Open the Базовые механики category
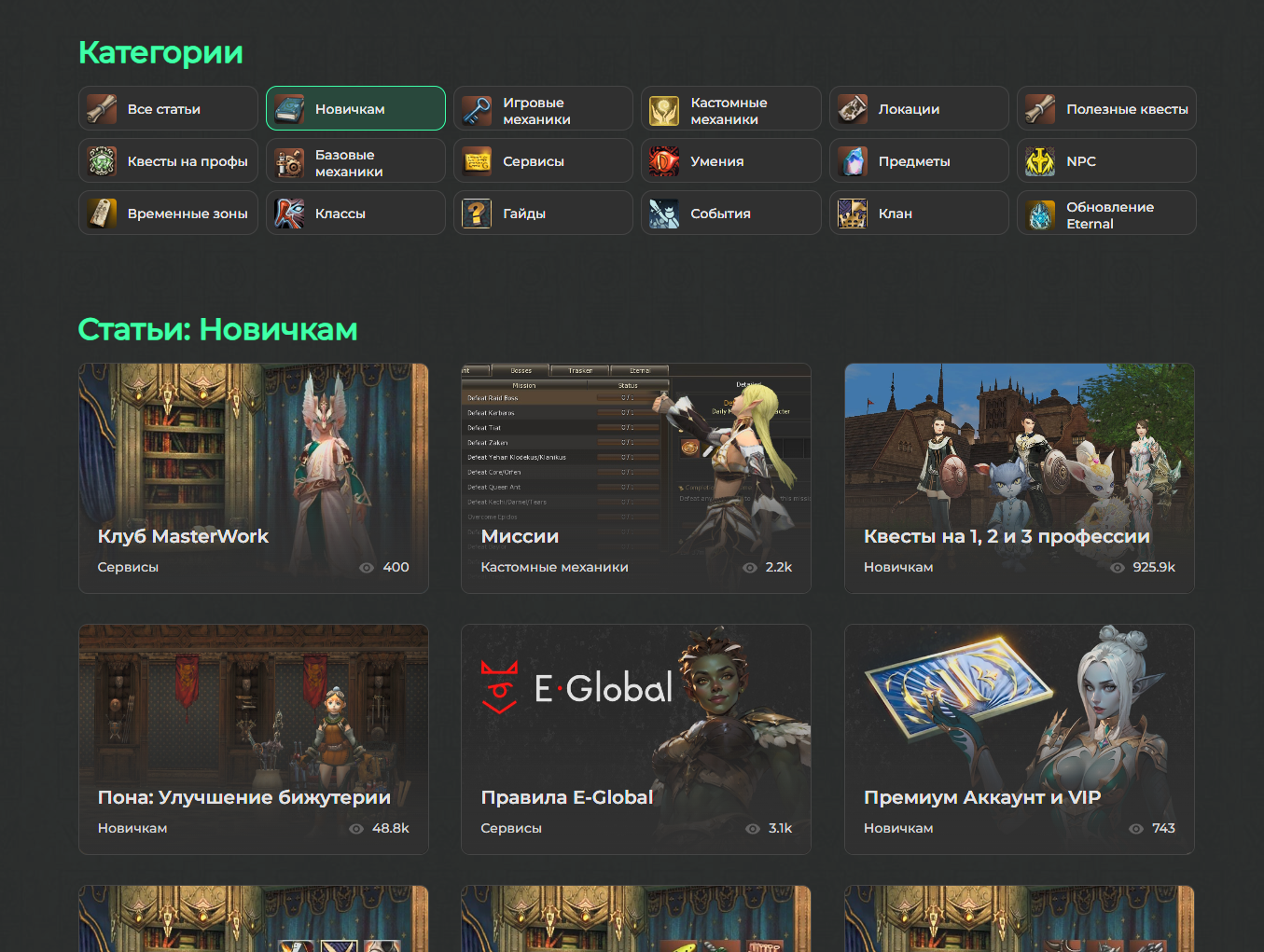Screen dimensions: 1264x952 (355, 160)
